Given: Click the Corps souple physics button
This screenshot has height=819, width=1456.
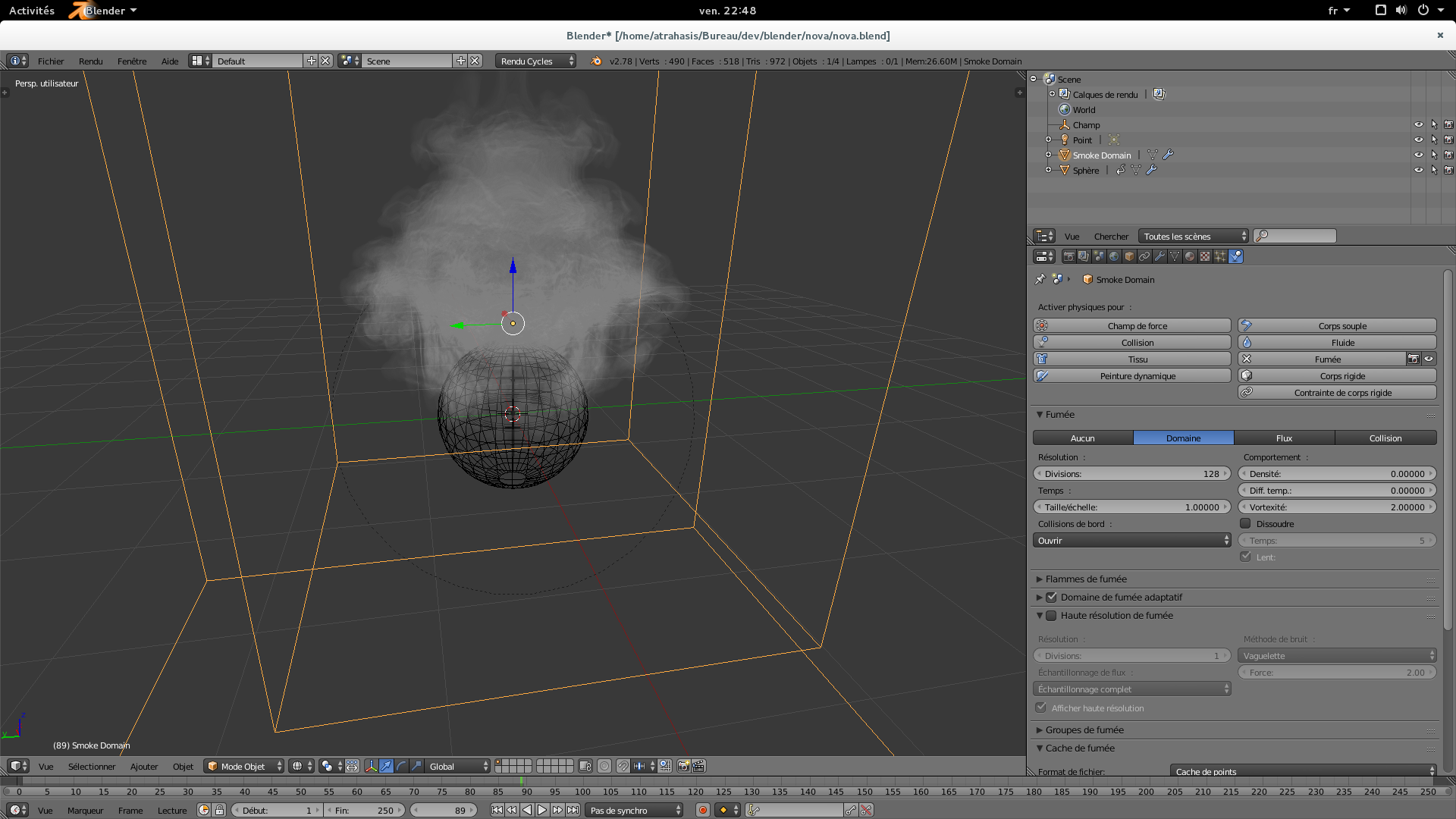Looking at the screenshot, I should tap(1337, 325).
